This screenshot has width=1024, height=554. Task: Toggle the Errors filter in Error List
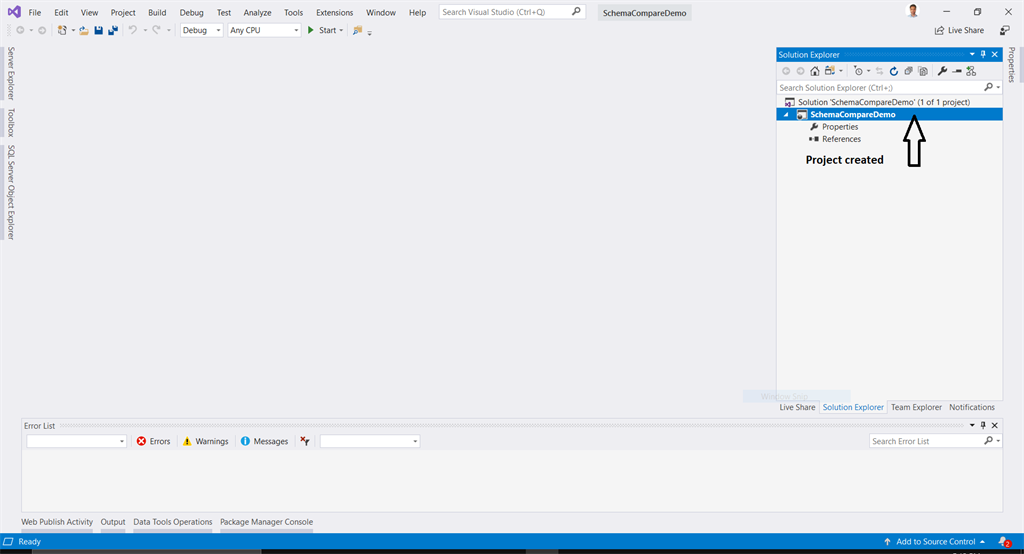click(153, 442)
